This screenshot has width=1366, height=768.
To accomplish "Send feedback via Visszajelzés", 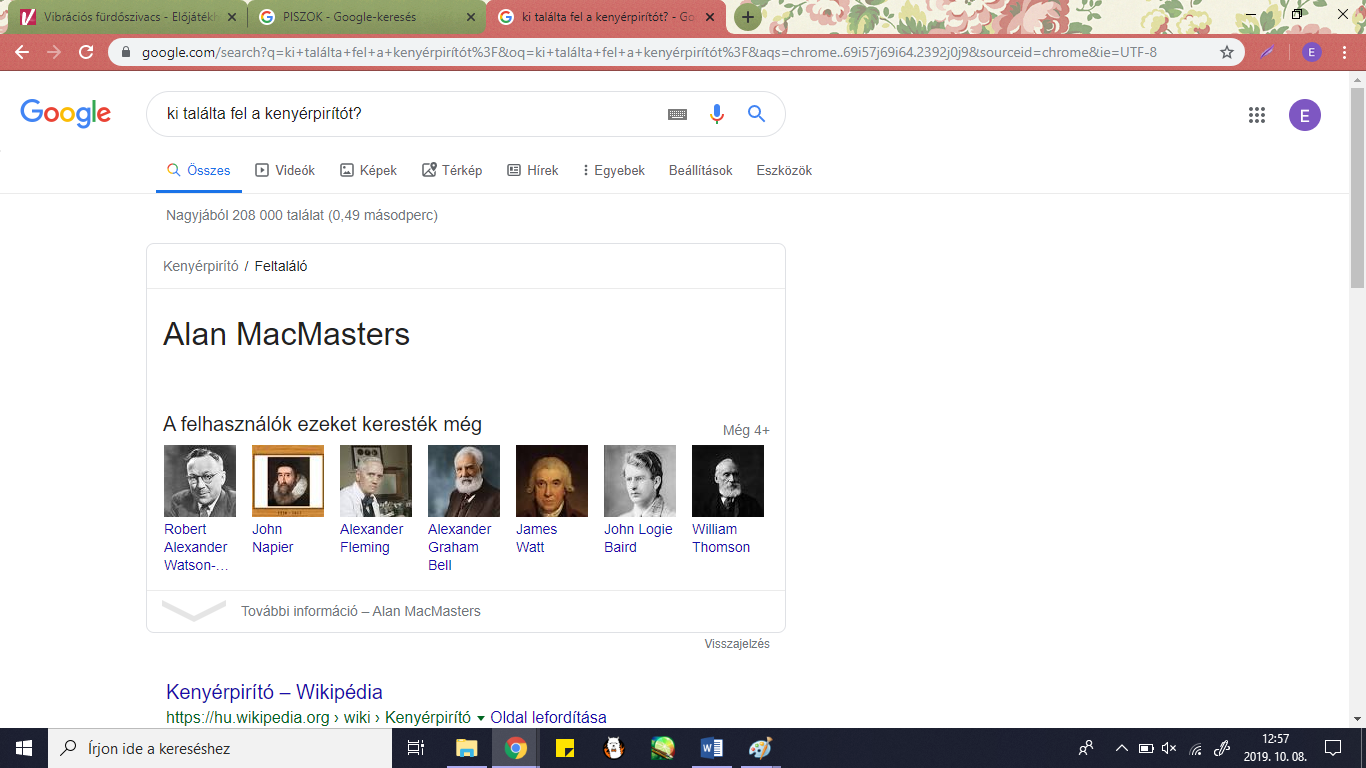I will tap(737, 644).
